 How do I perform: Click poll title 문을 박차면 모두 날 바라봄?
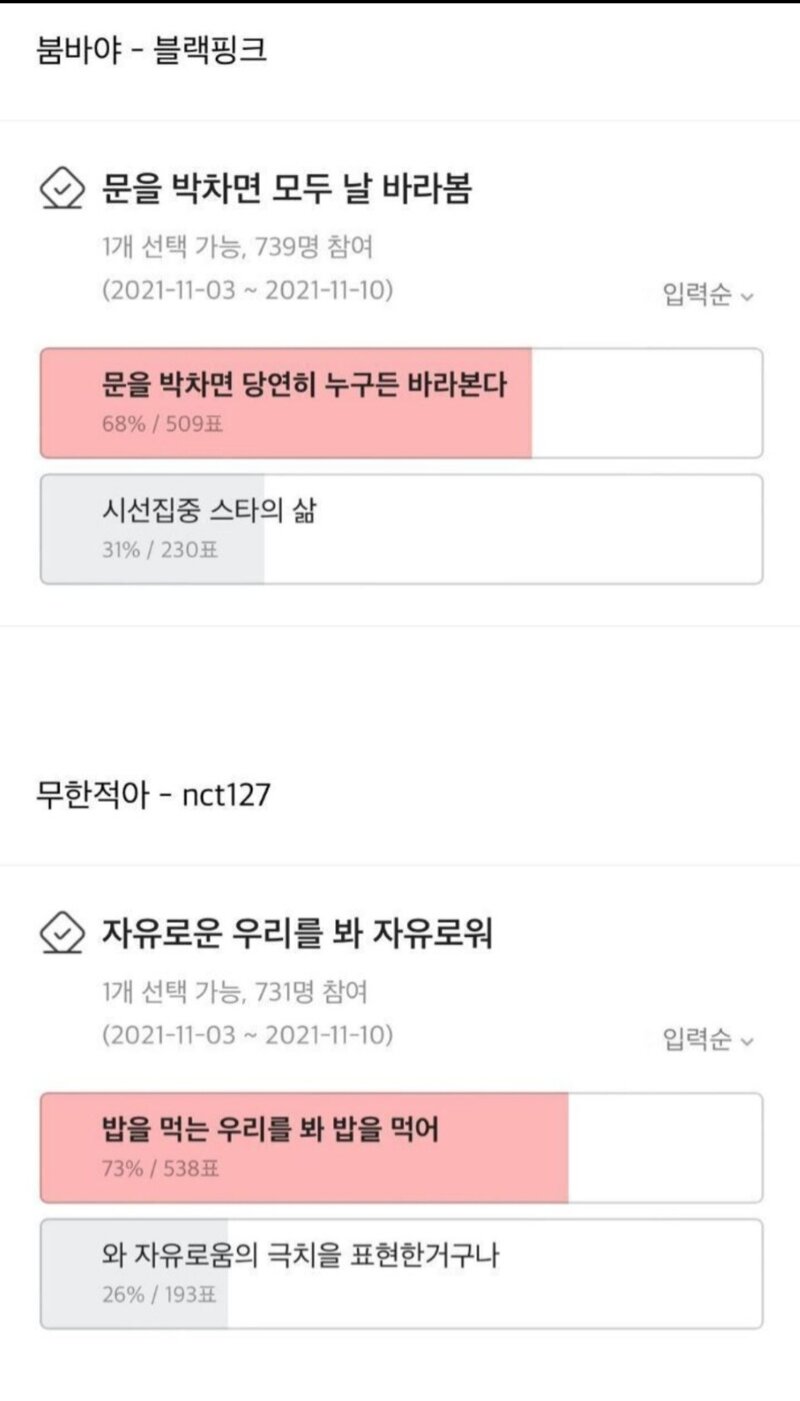click(x=287, y=188)
